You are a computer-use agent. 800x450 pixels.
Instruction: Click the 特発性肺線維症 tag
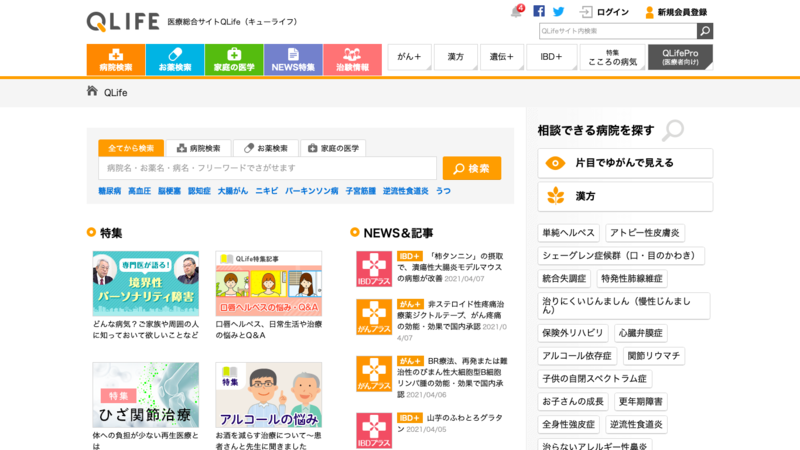632,279
